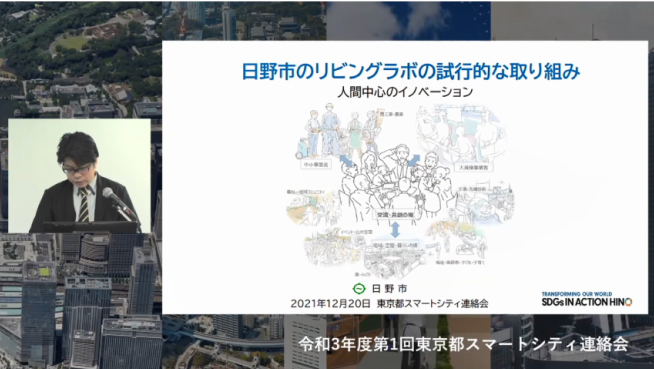Click the presentation slide image
Screen dimensions: 654x369
click(405, 177)
